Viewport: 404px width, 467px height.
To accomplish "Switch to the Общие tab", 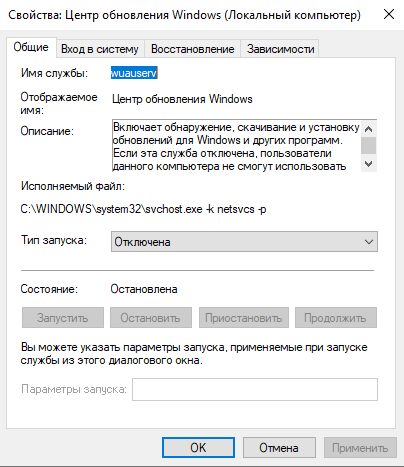I will [x=31, y=47].
